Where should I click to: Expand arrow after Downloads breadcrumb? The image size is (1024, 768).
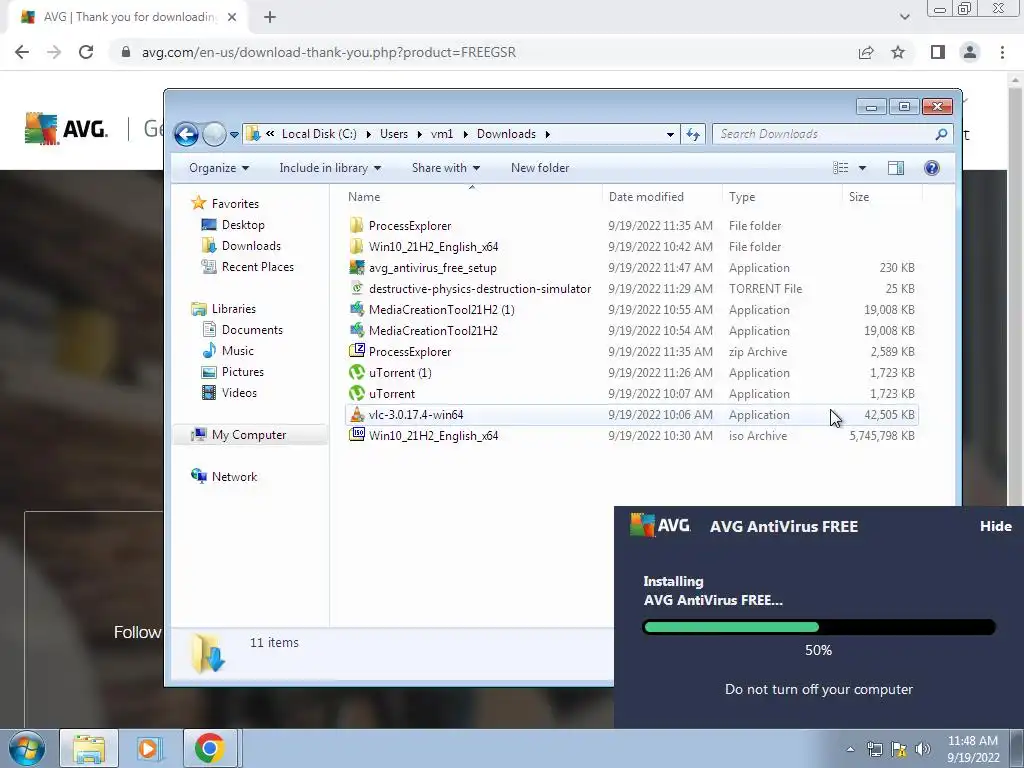547,135
